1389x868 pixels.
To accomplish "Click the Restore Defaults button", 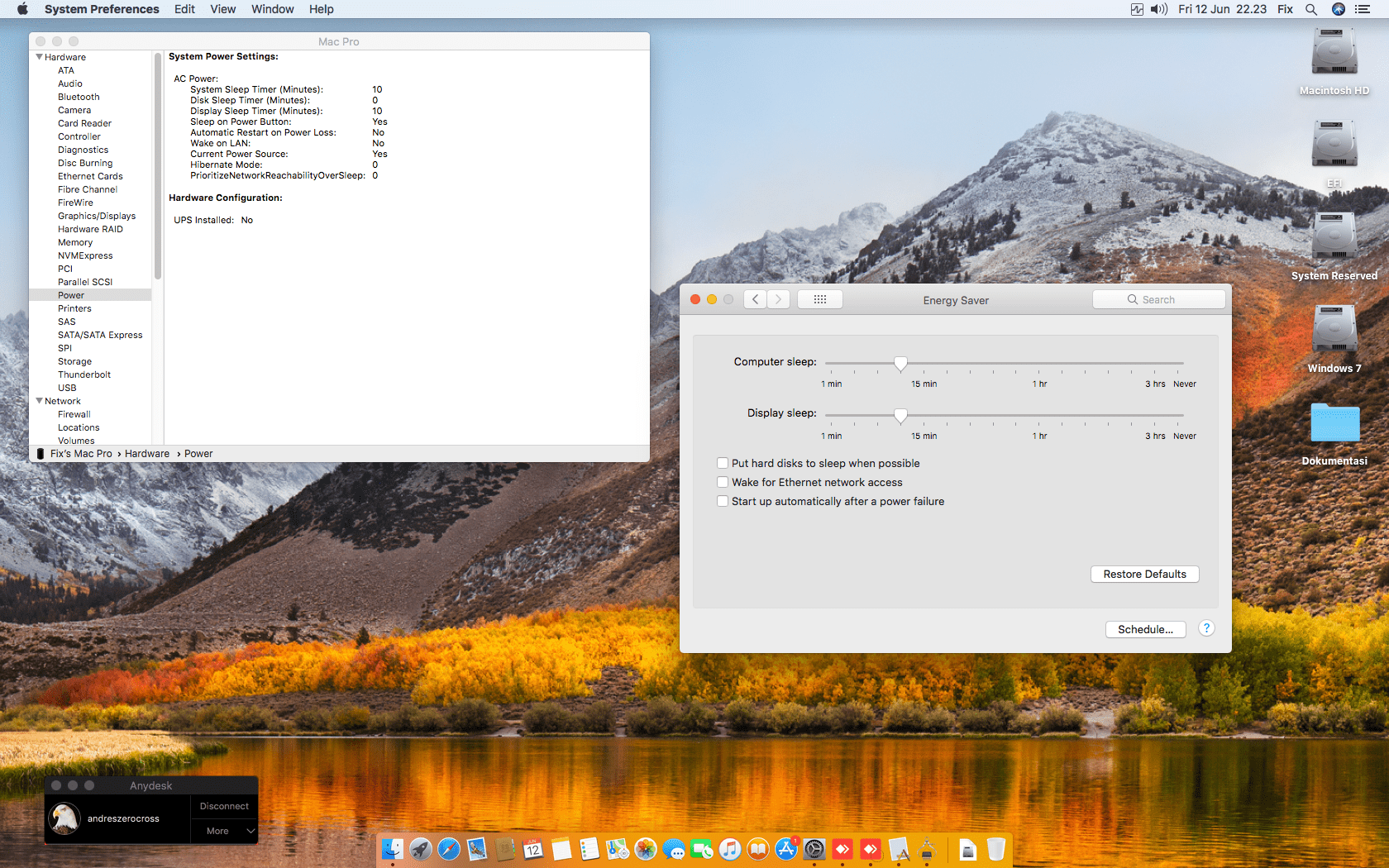I will point(1144,574).
